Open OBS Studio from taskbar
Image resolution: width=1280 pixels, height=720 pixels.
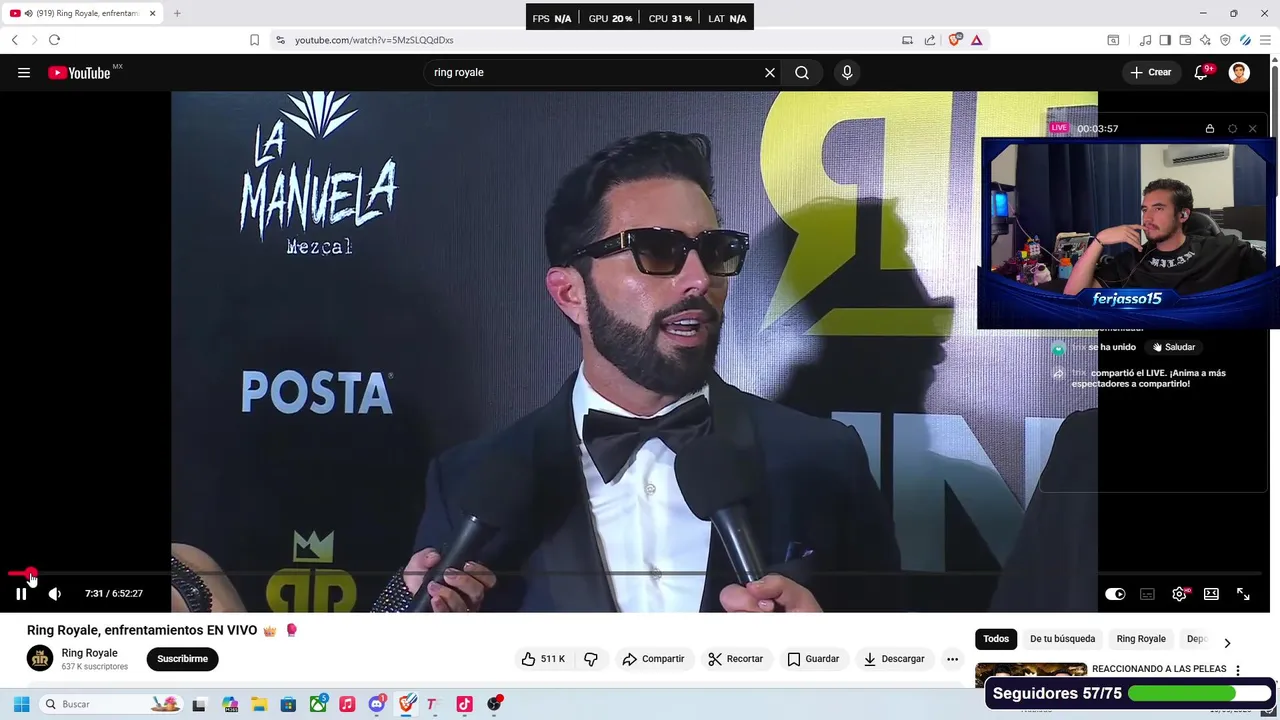click(x=494, y=704)
